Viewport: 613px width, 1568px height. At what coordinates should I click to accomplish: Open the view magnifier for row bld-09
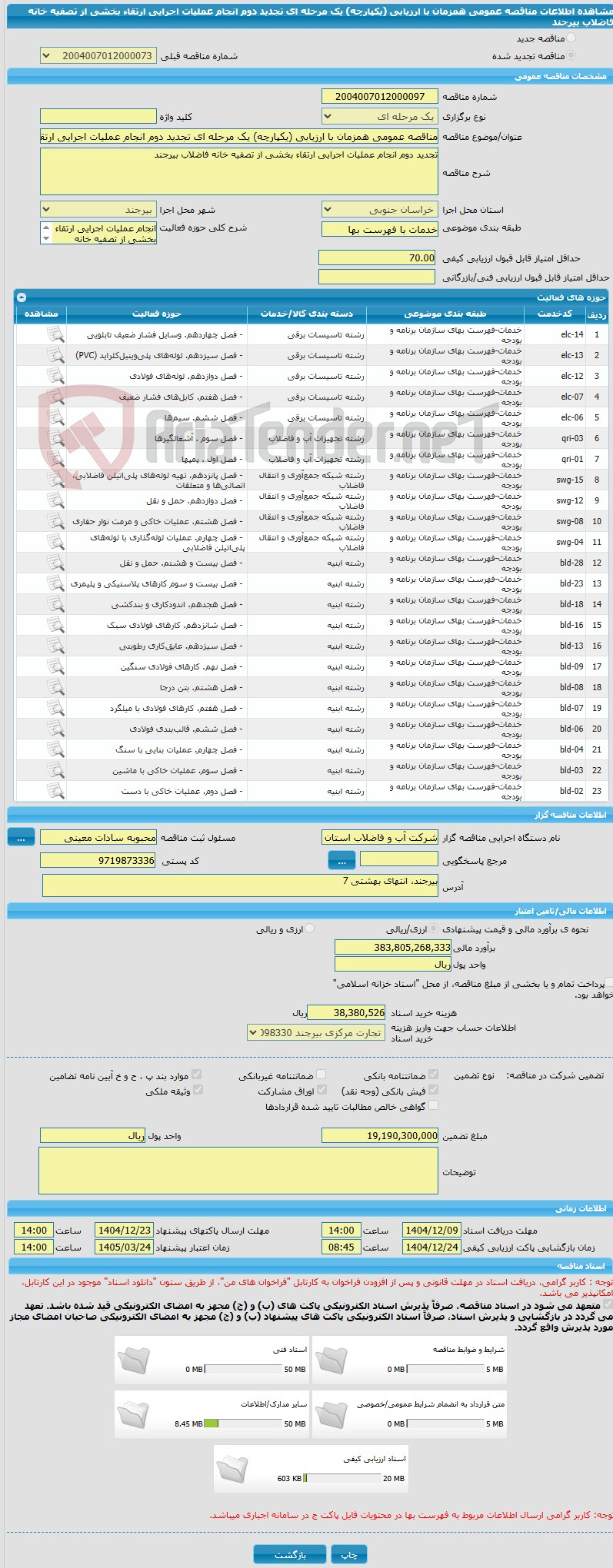[x=55, y=666]
